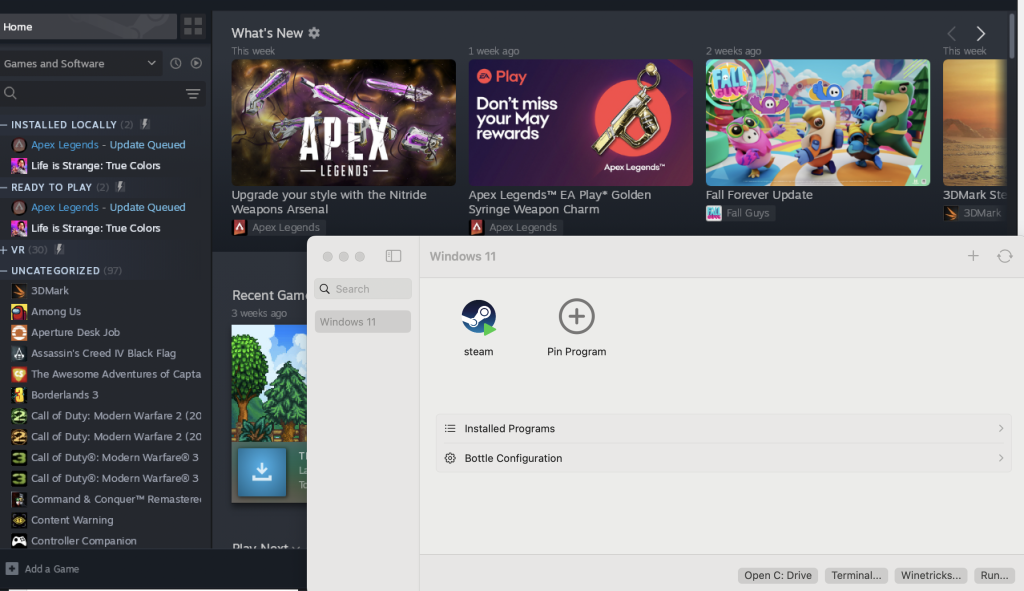Image resolution: width=1024 pixels, height=591 pixels.
Task: Open the Games and Software dropdown
Action: click(x=80, y=63)
